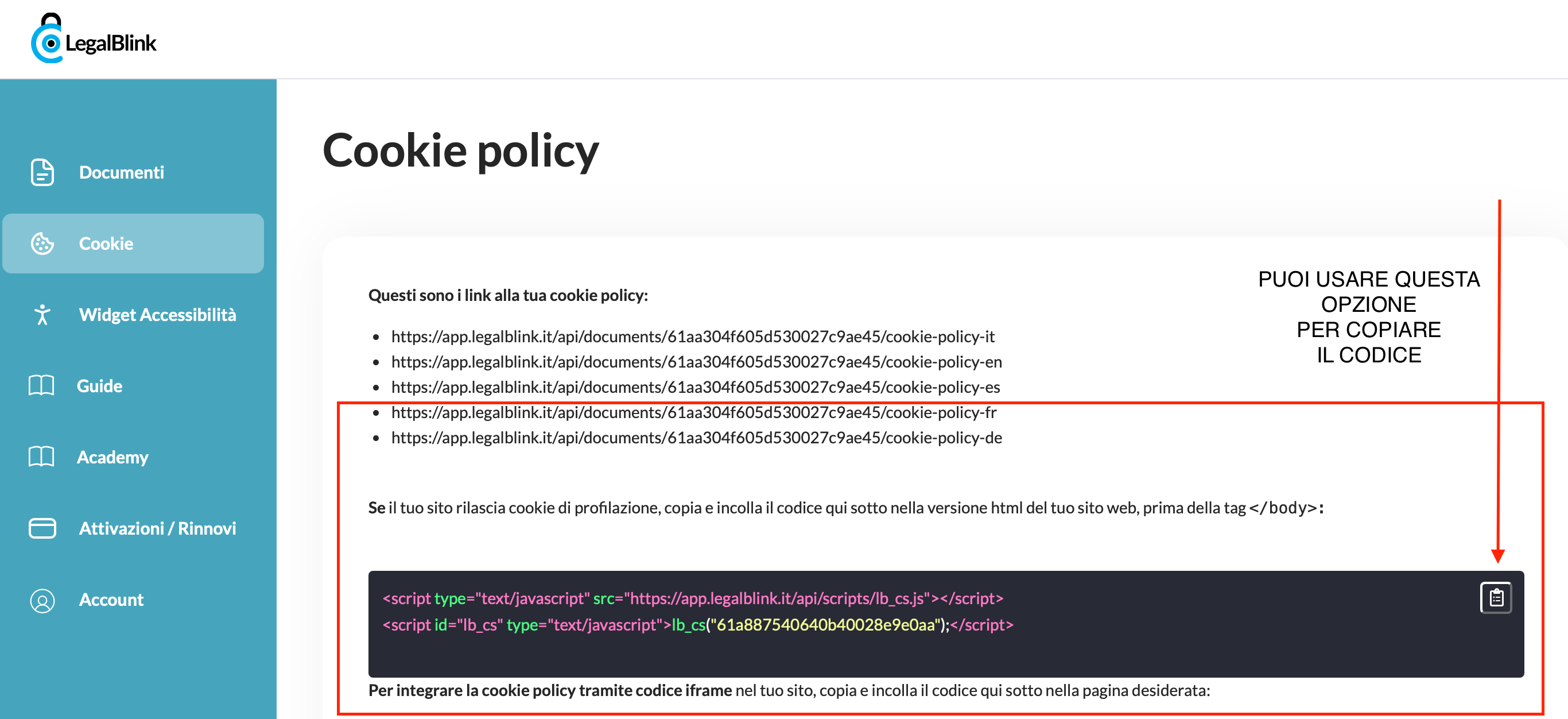Select the Cookie menu item
The image size is (1568, 719).
[x=133, y=243]
